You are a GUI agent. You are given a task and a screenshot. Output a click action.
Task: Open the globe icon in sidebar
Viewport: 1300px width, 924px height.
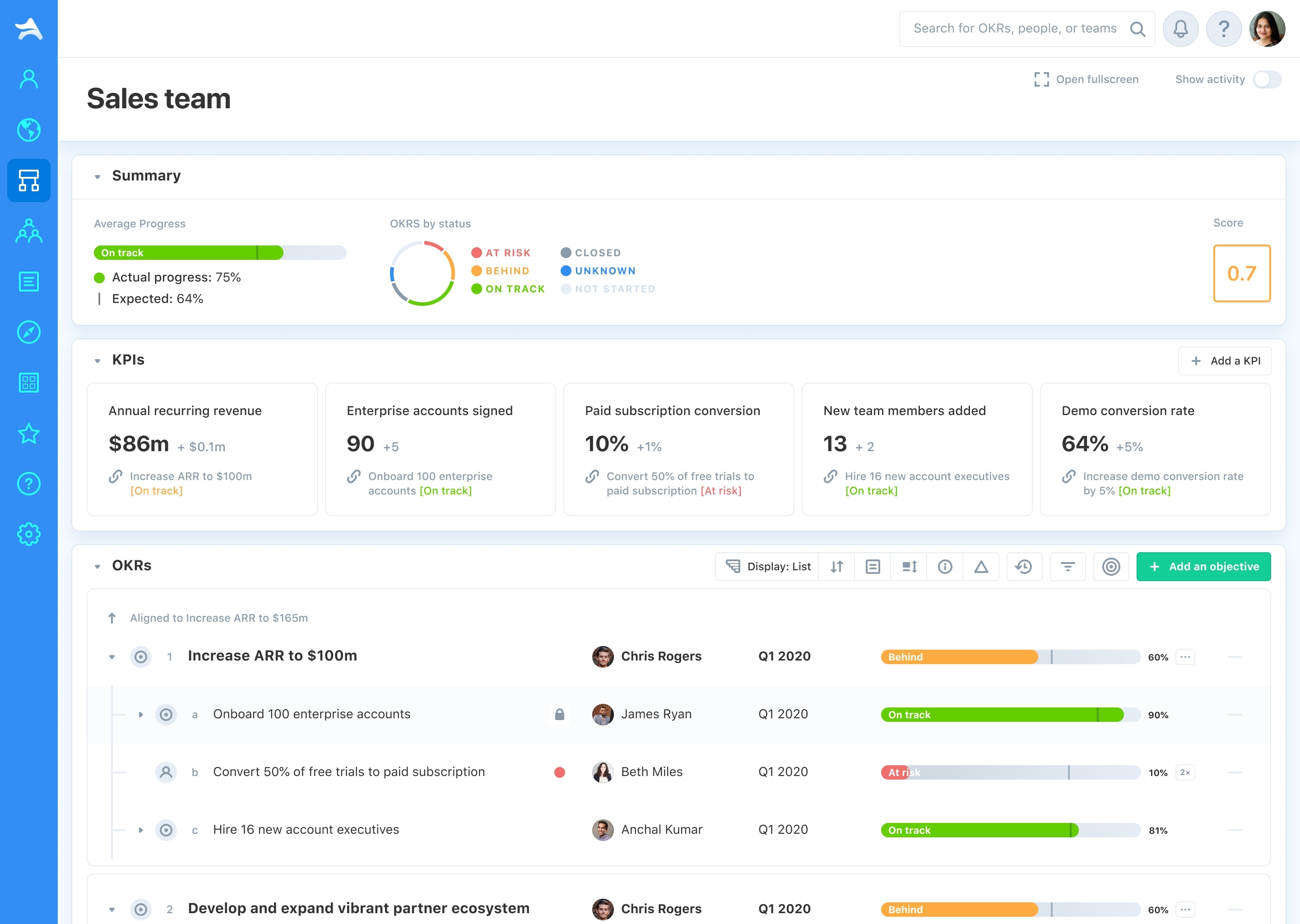tap(28, 130)
